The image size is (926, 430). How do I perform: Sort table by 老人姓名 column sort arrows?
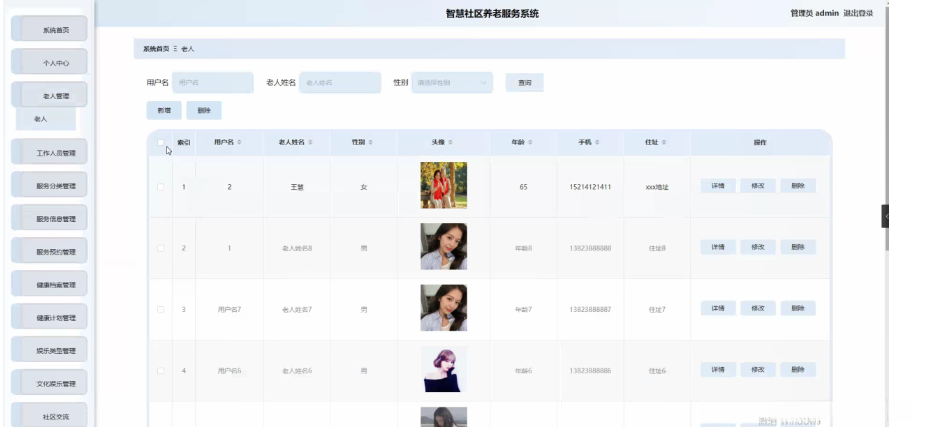[x=310, y=142]
